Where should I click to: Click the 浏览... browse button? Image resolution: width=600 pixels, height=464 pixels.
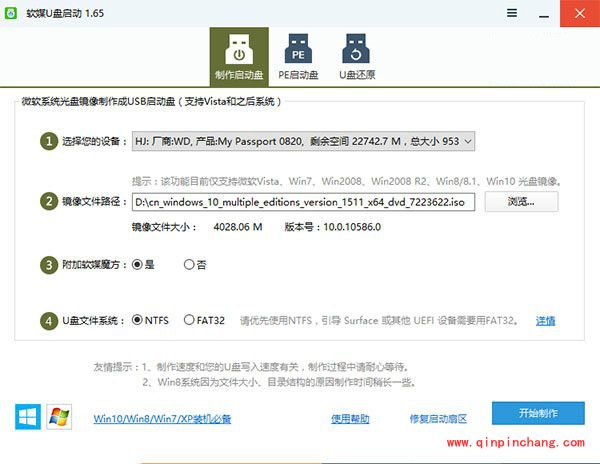522,202
